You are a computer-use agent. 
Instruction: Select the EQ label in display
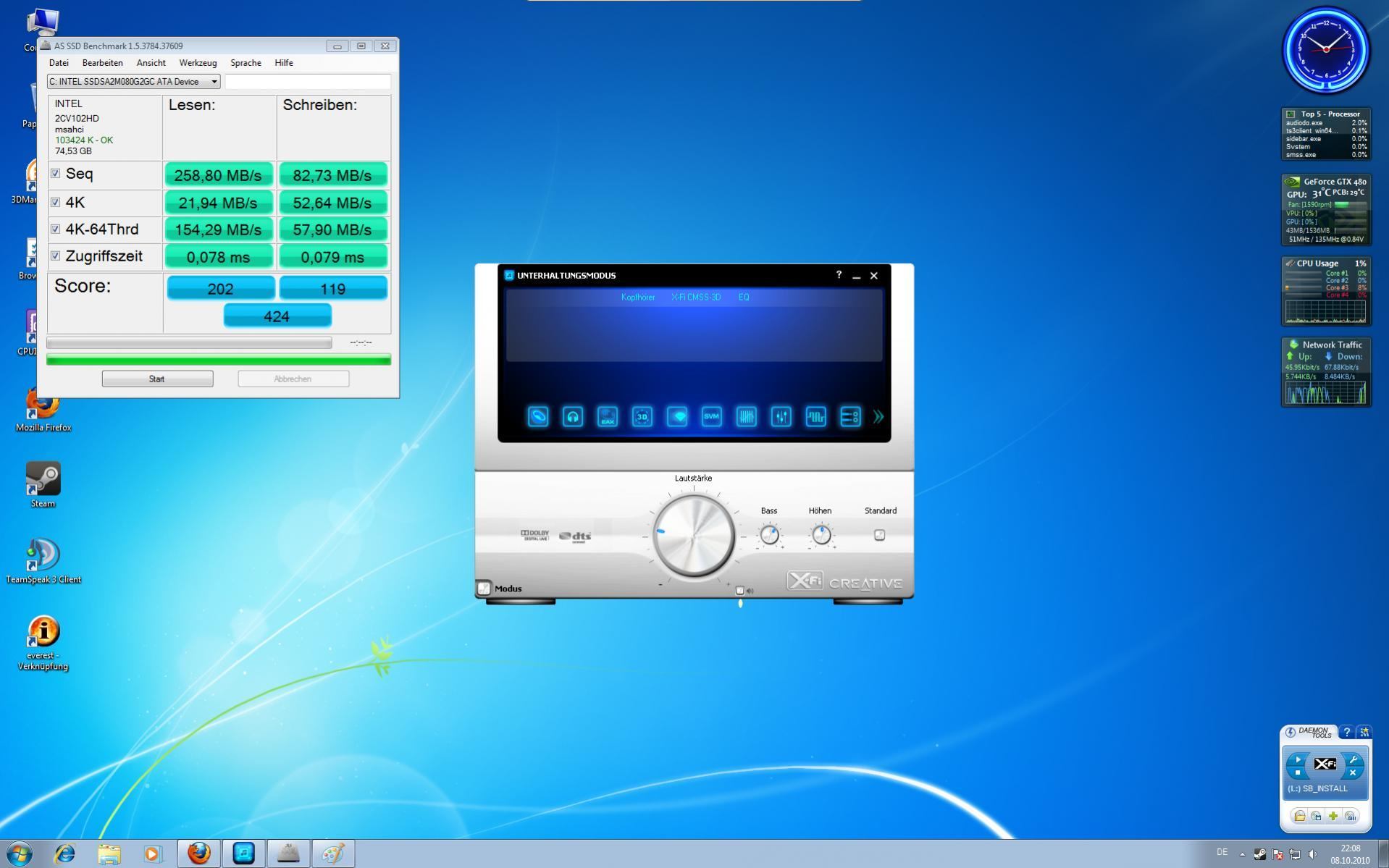(x=744, y=298)
